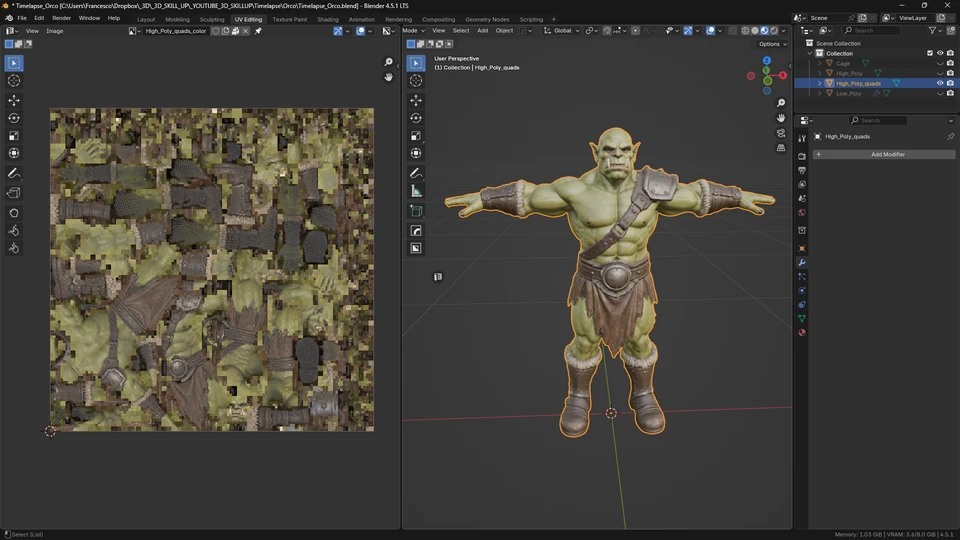This screenshot has height=540, width=960.
Task: Open the Options dropdown in viewport
Action: pyautogui.click(x=772, y=44)
